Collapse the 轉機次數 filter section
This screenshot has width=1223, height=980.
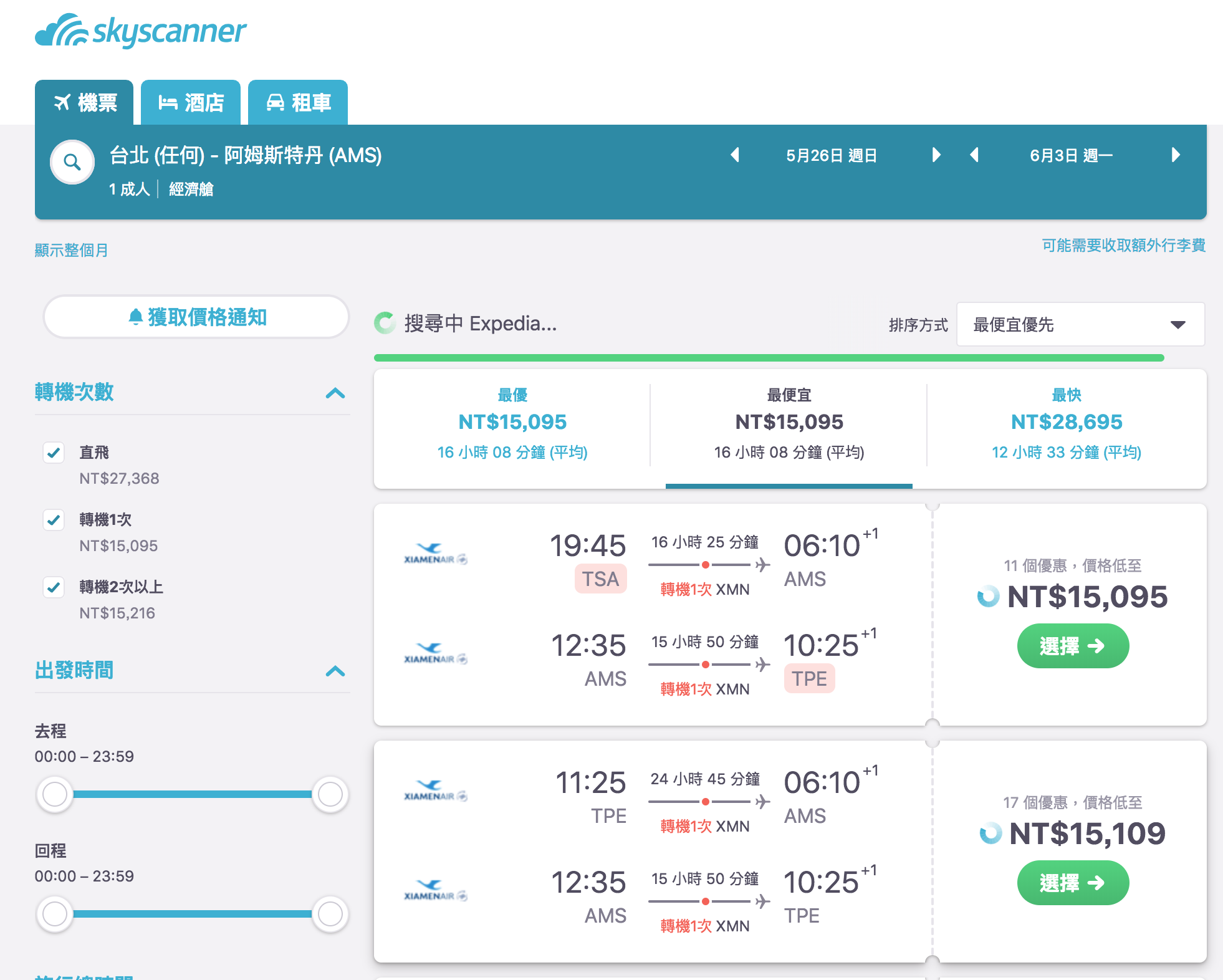pos(335,393)
